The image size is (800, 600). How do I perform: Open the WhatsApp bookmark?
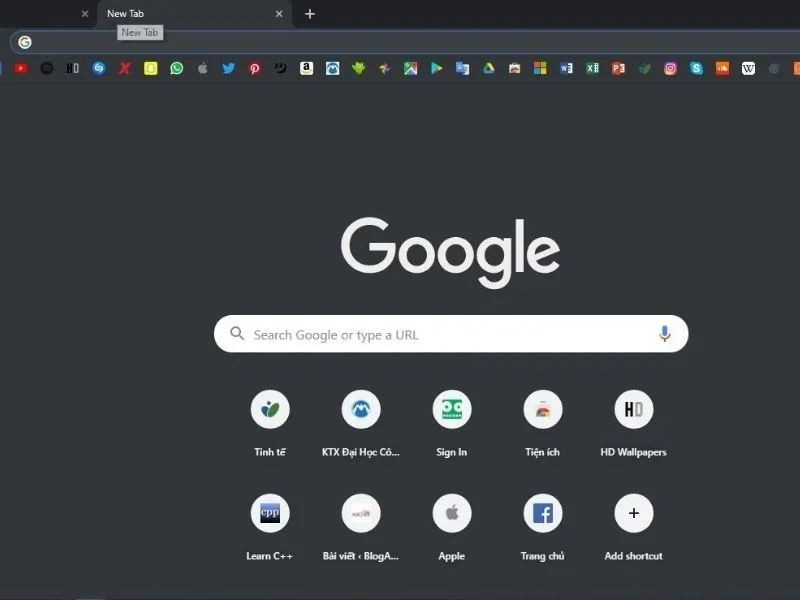coord(177,68)
